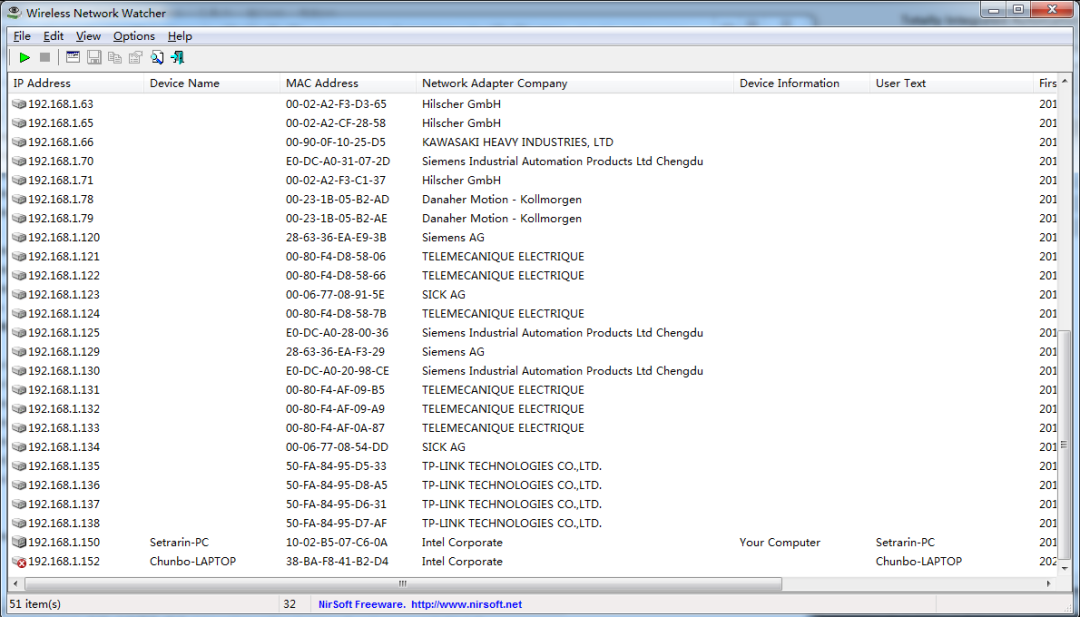The width and height of the screenshot is (1080, 617).
Task: Click red disconnected icon for 192.168.1.152
Action: (x=19, y=562)
